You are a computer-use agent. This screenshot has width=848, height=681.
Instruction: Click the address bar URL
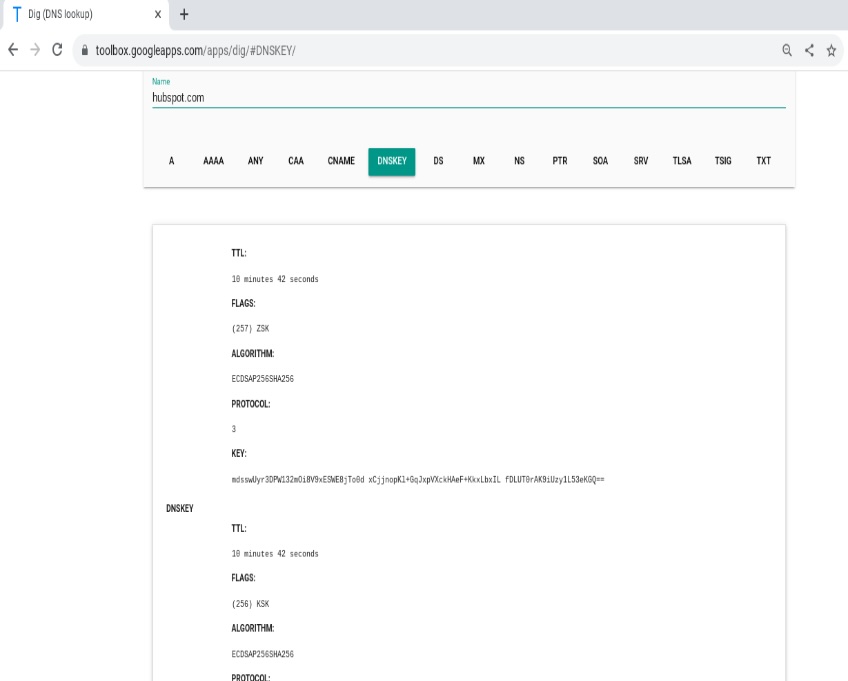[x=195, y=50]
